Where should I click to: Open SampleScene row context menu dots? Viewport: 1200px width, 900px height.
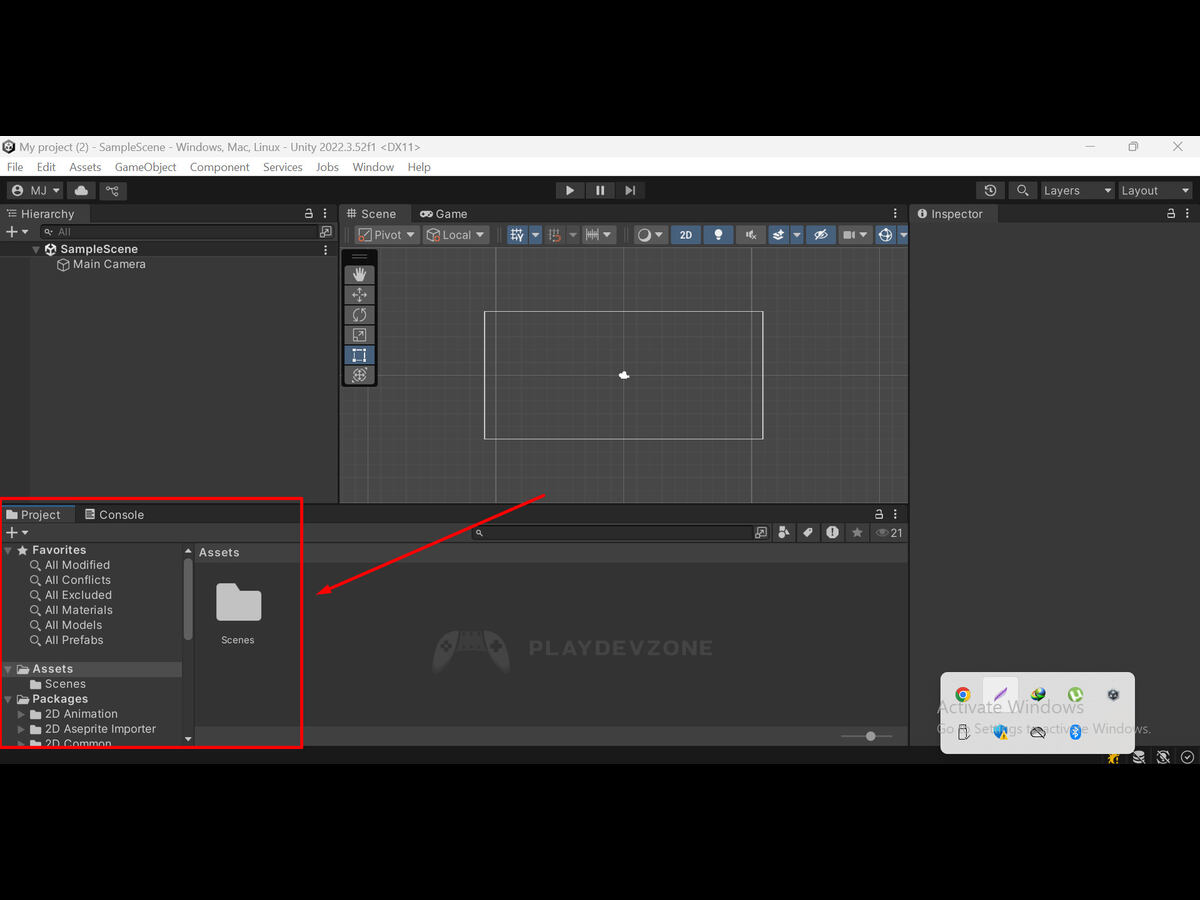325,250
